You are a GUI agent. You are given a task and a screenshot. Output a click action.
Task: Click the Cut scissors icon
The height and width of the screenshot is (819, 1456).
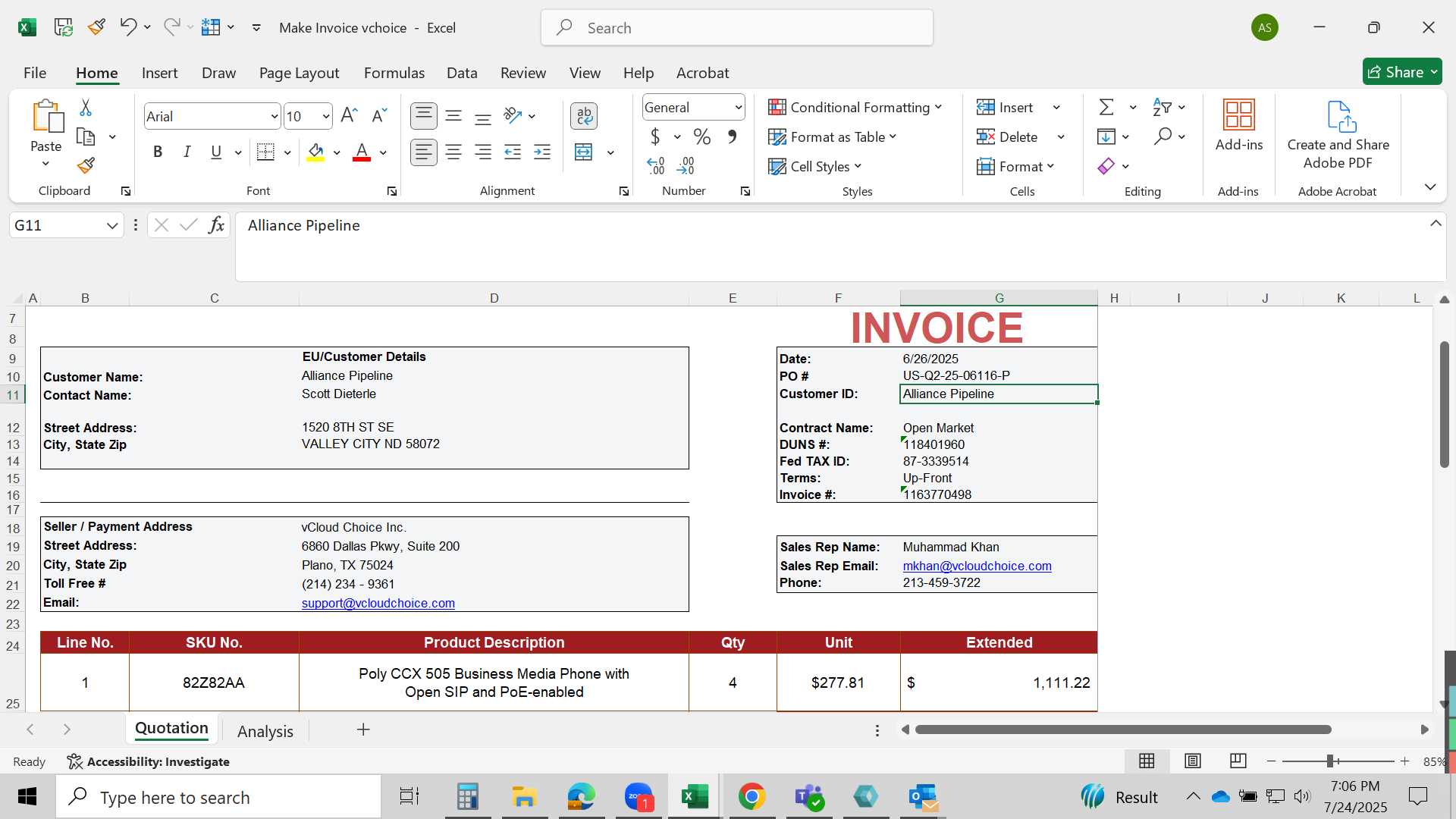(x=86, y=108)
